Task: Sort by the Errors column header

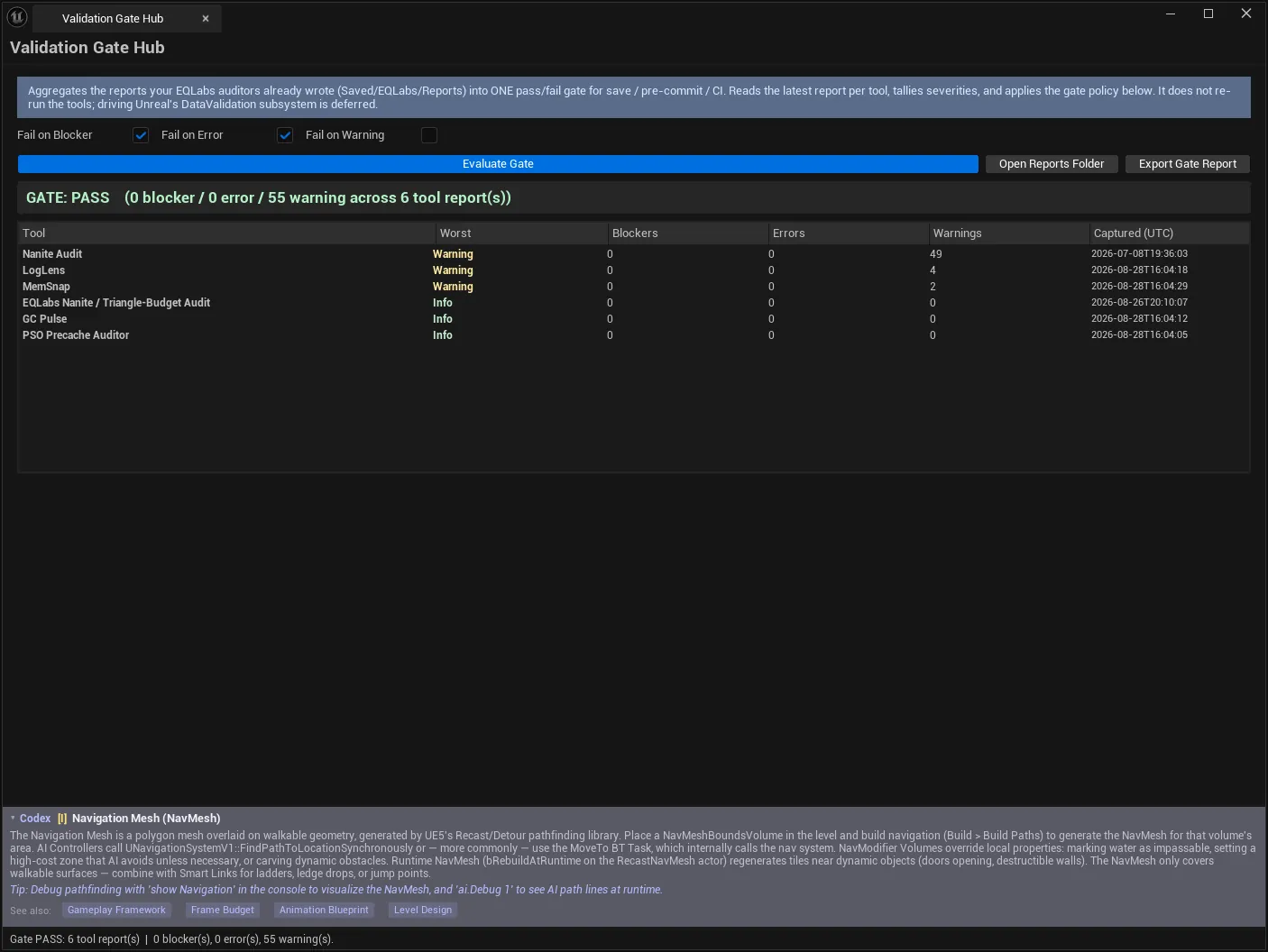Action: tap(848, 233)
